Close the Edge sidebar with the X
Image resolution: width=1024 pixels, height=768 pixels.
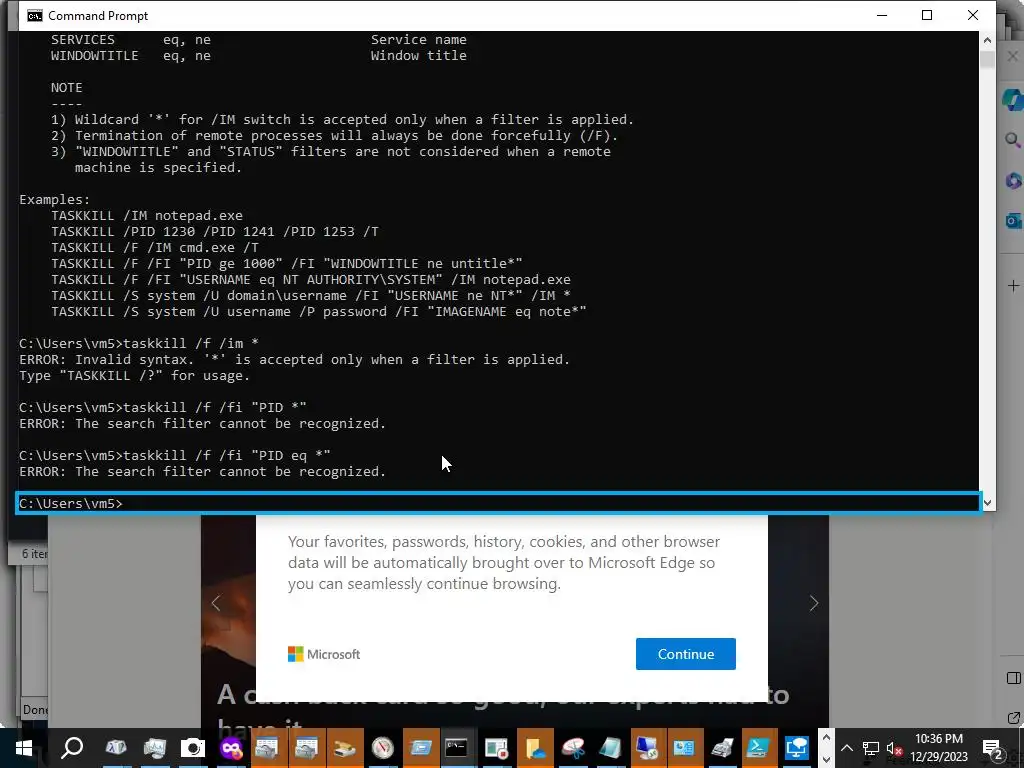coord(1013,56)
